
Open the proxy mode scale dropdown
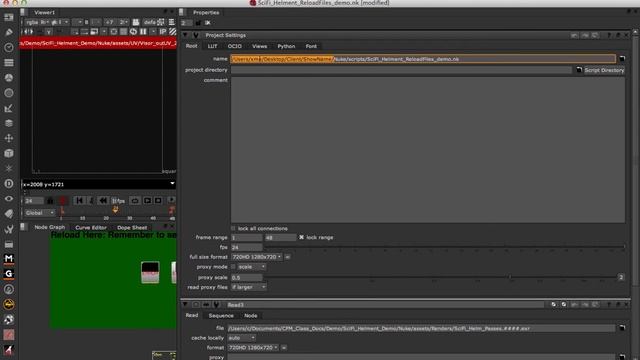click(x=251, y=267)
